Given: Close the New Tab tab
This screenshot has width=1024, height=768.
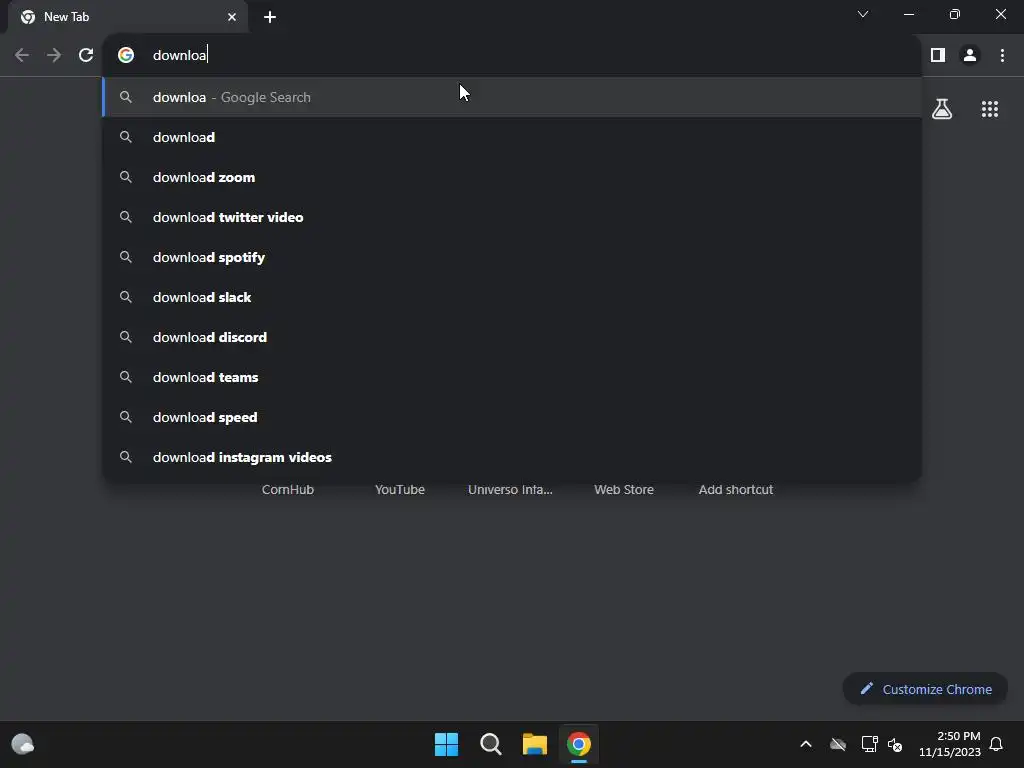Looking at the screenshot, I should [232, 17].
